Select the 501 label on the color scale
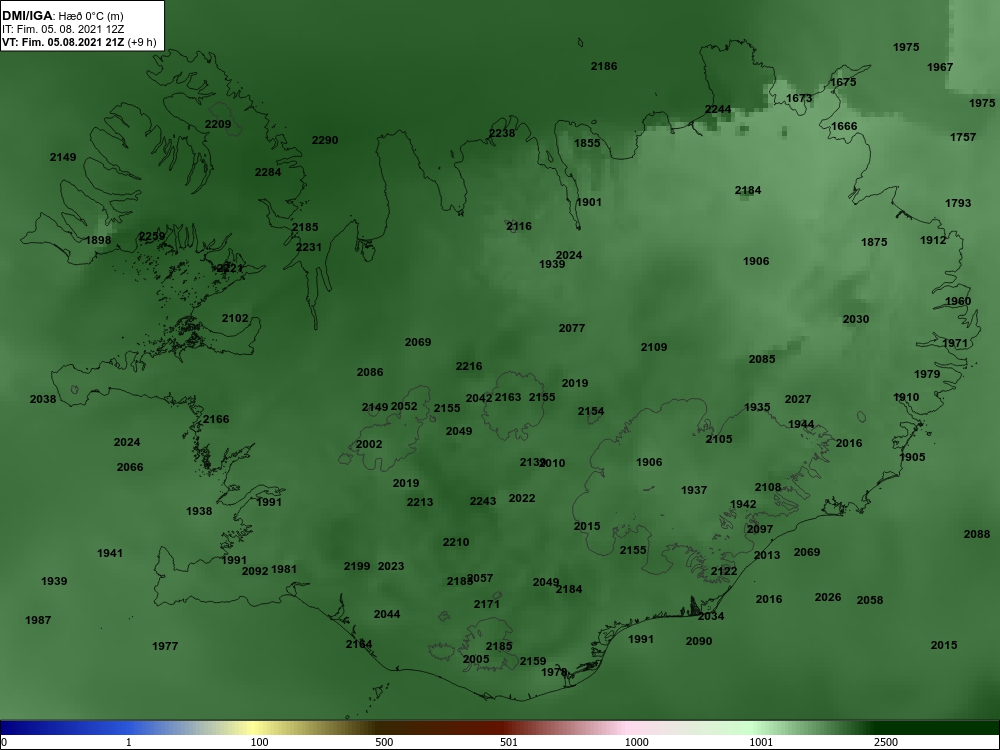1000x750 pixels. coord(509,742)
